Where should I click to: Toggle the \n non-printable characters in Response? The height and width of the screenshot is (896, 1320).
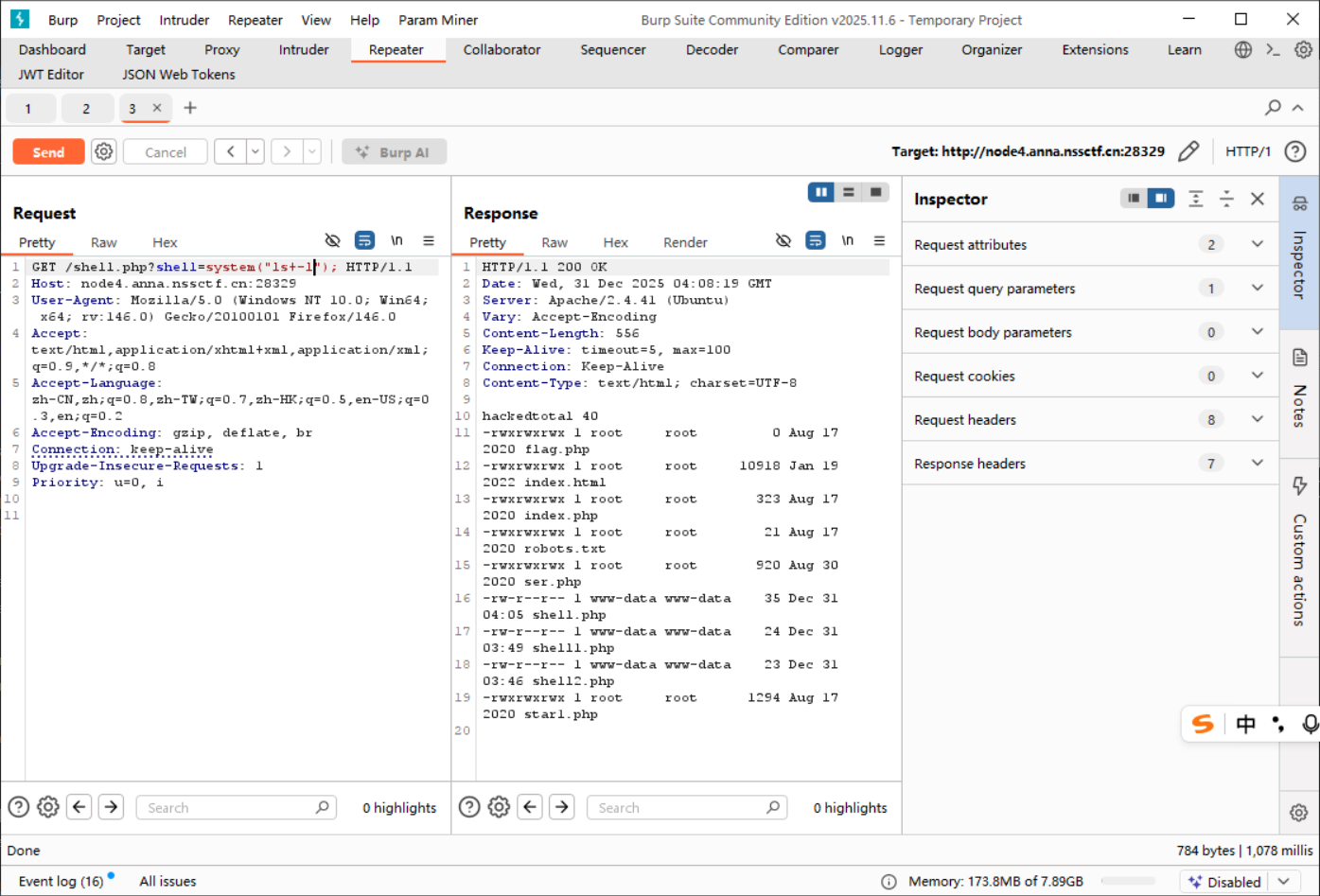[x=848, y=241]
